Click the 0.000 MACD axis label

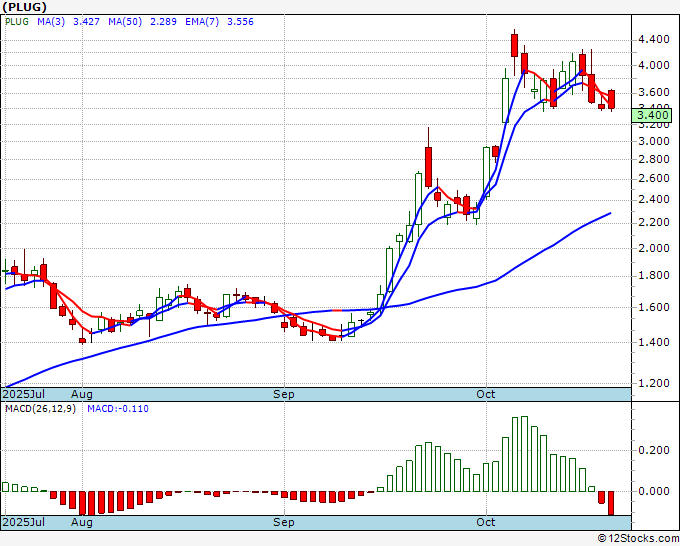point(654,491)
